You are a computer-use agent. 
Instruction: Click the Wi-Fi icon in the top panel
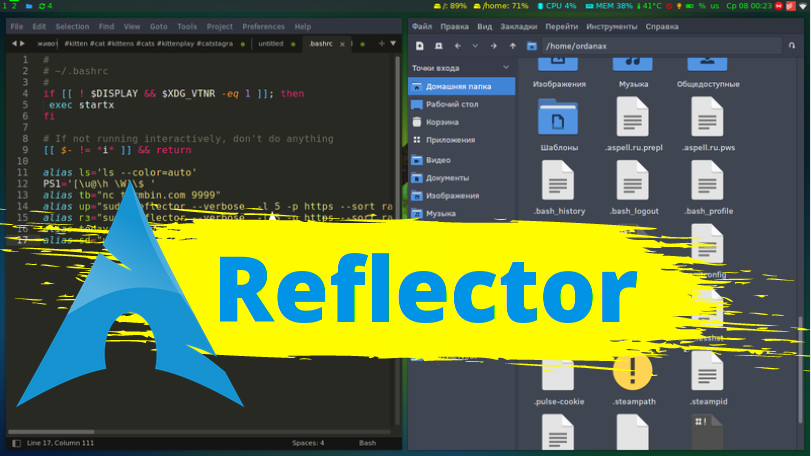[x=802, y=6]
